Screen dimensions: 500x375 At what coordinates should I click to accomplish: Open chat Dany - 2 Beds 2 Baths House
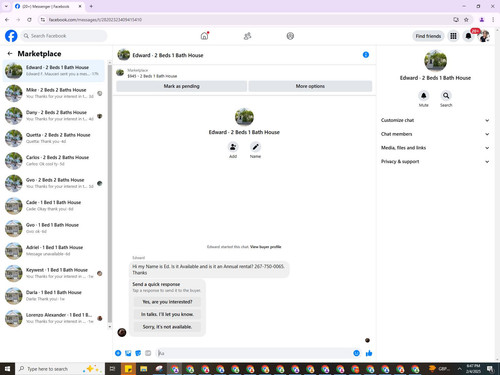(53, 116)
